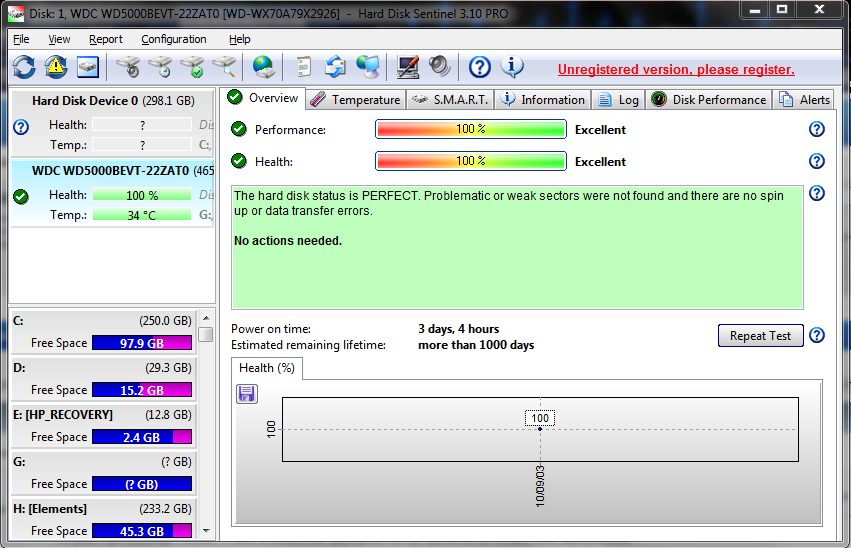The image size is (851, 548).
Task: Click the Performance 100 % progress bar
Action: tap(471, 129)
